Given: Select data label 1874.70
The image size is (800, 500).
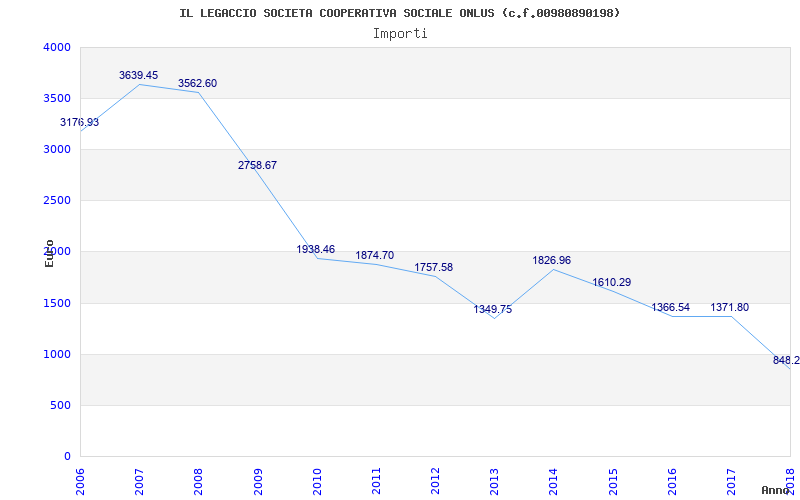Looking at the screenshot, I should tap(375, 256).
